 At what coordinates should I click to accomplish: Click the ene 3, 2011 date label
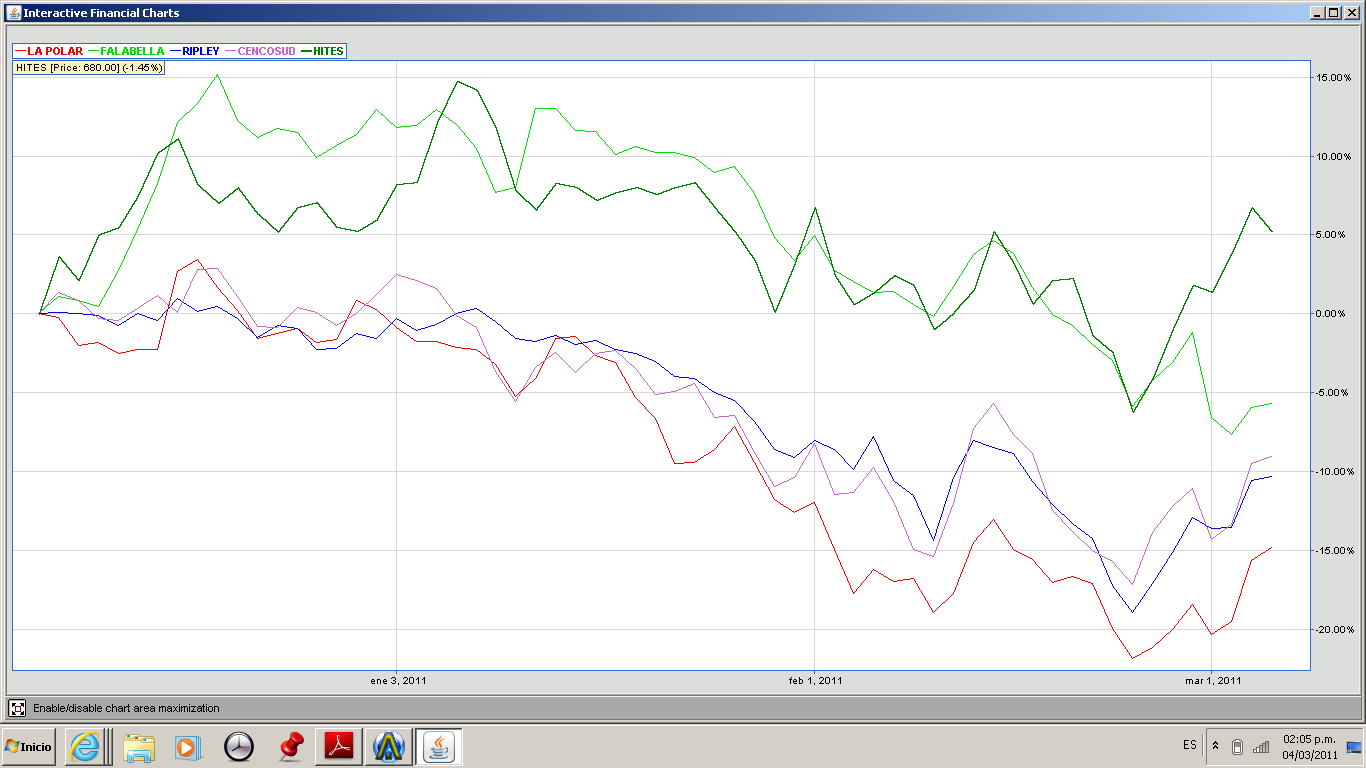[x=398, y=681]
